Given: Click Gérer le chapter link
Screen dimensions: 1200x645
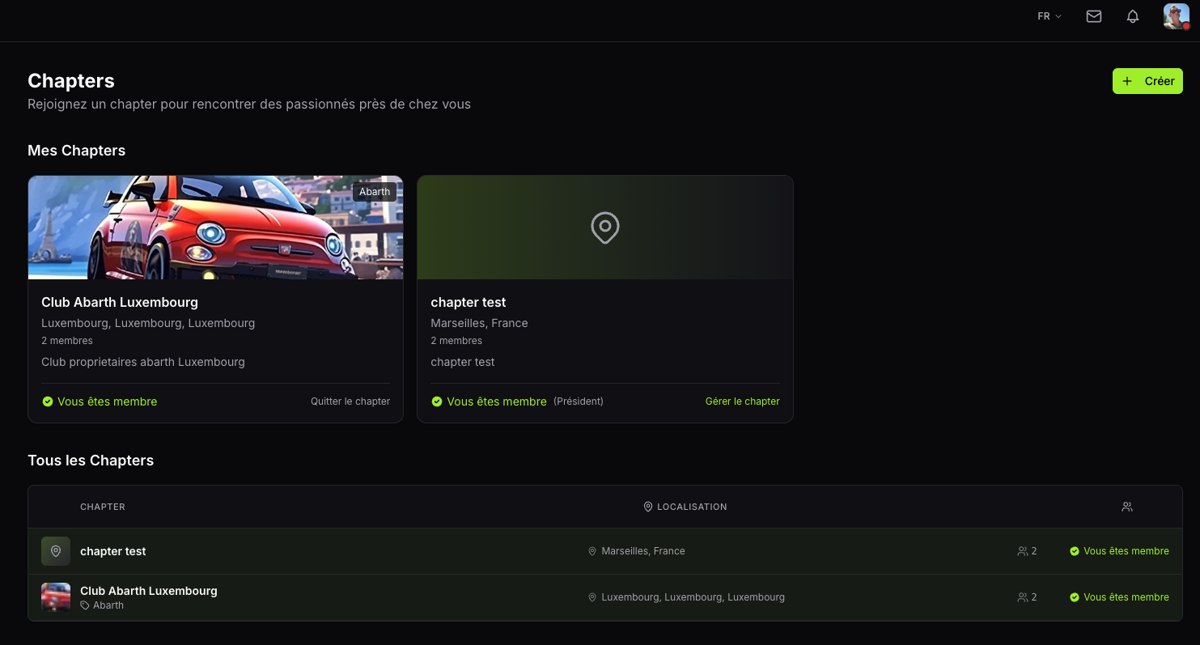Looking at the screenshot, I should point(742,402).
